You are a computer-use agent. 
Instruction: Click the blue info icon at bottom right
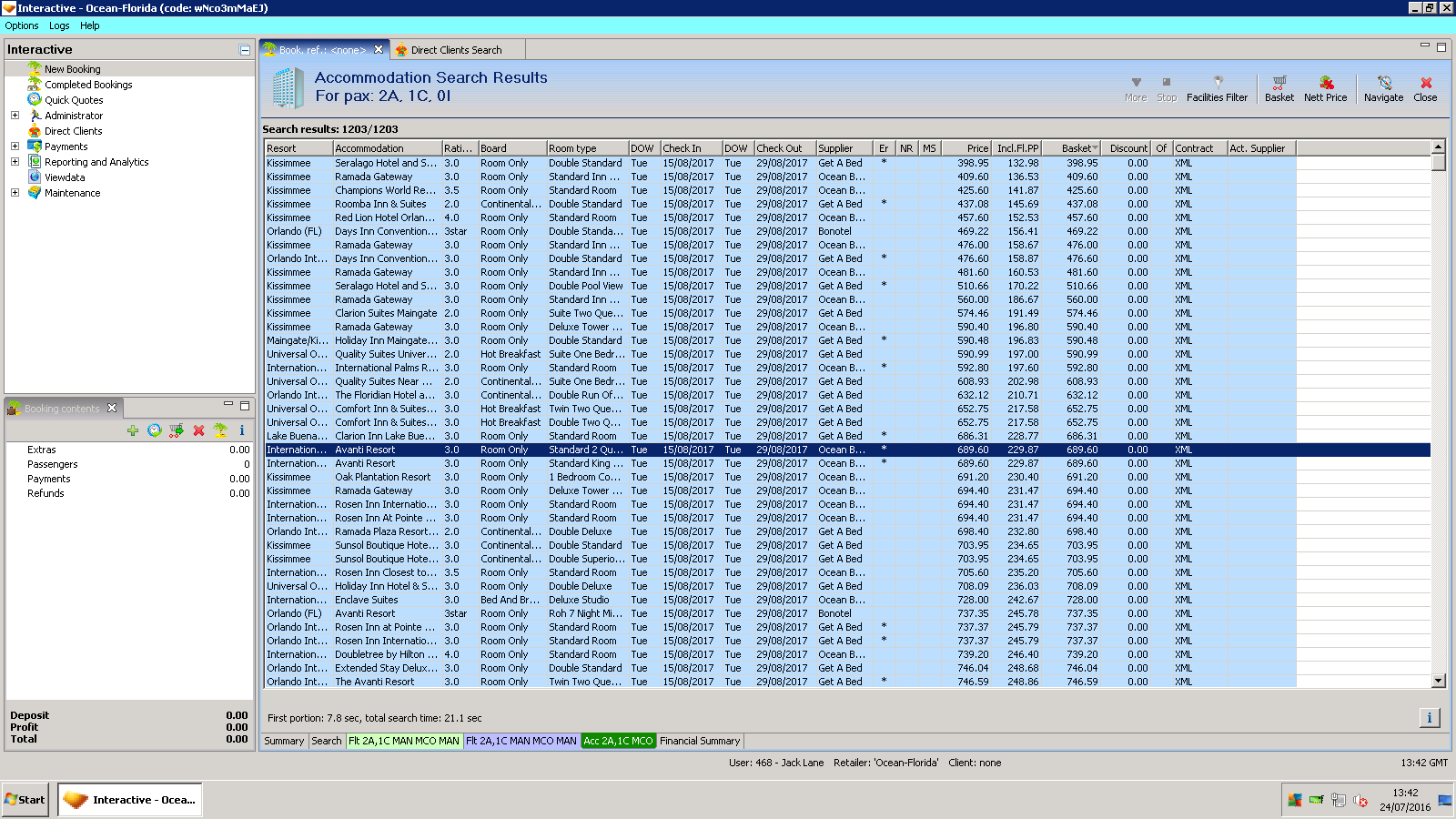pos(1429,718)
